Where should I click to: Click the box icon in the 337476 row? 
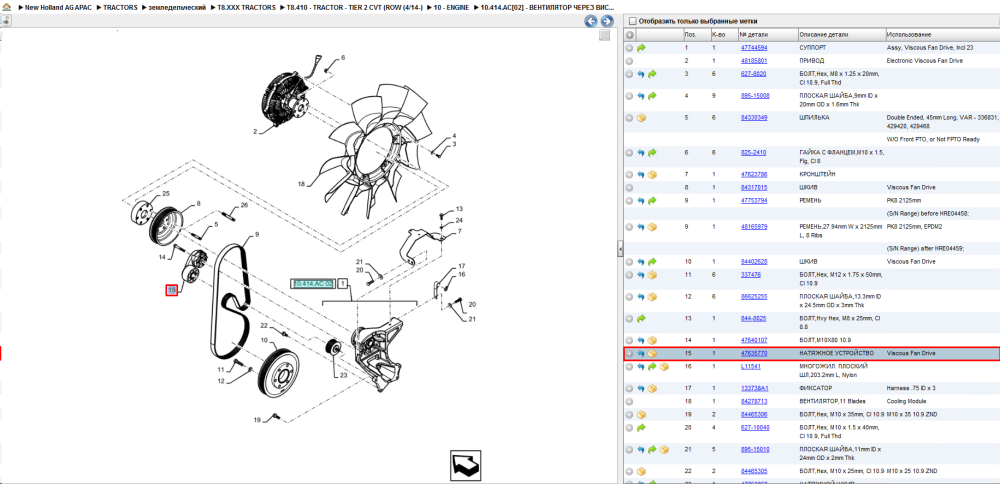[652, 275]
